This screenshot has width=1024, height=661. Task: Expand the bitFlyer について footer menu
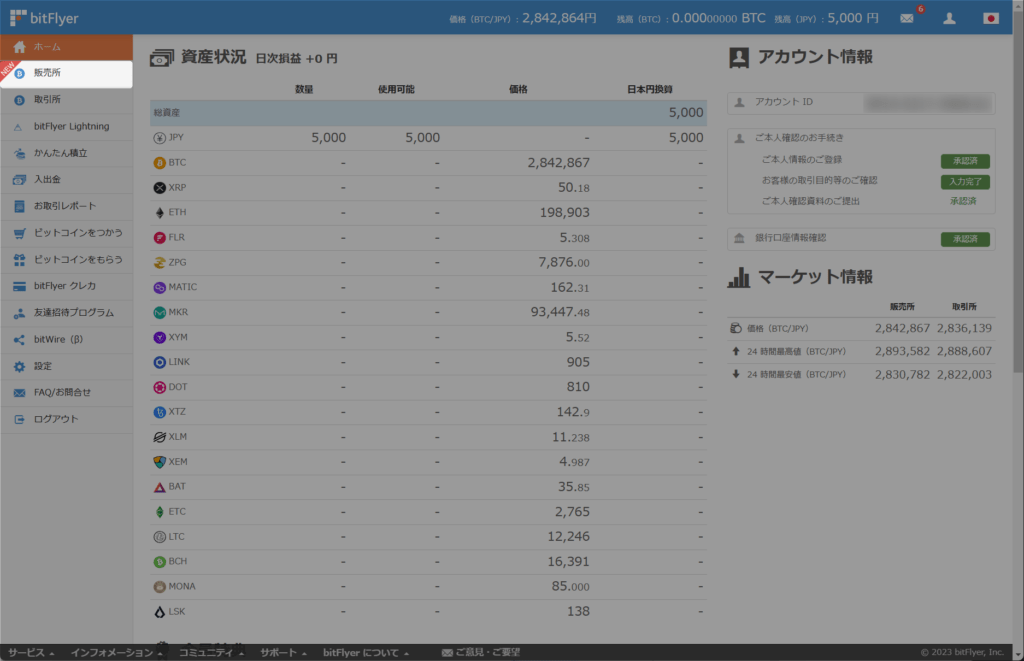pos(366,653)
